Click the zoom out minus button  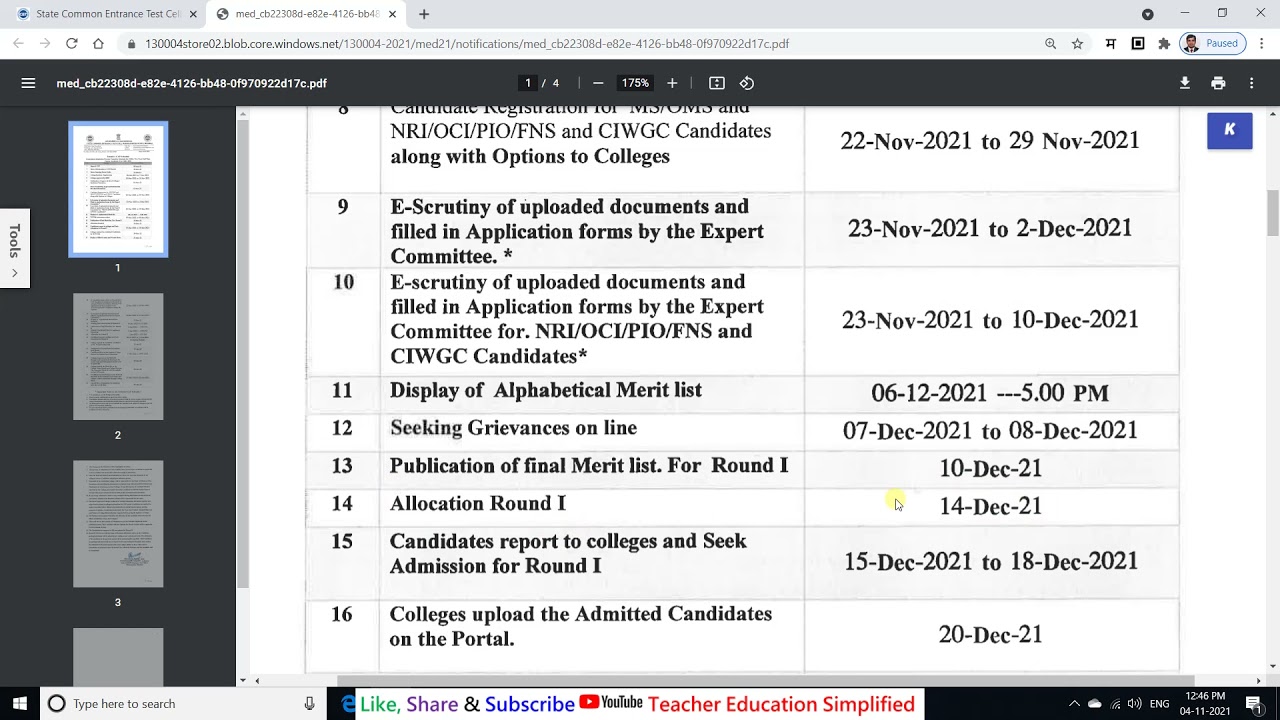(x=598, y=83)
